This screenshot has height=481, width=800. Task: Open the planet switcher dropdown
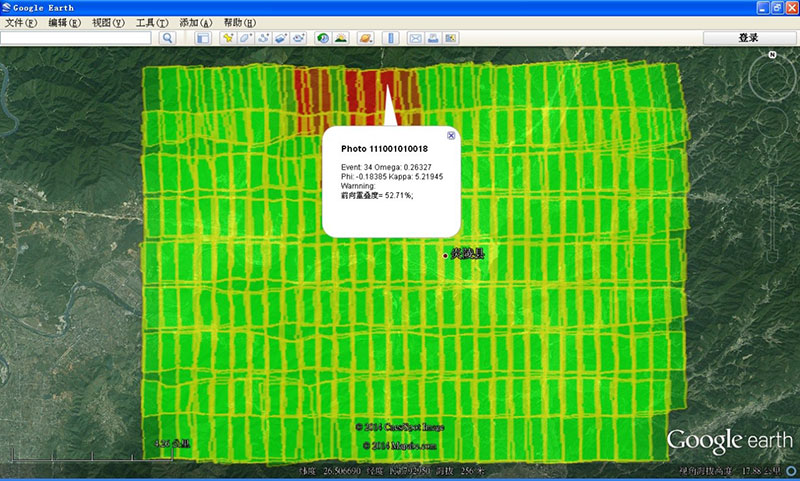(x=365, y=38)
